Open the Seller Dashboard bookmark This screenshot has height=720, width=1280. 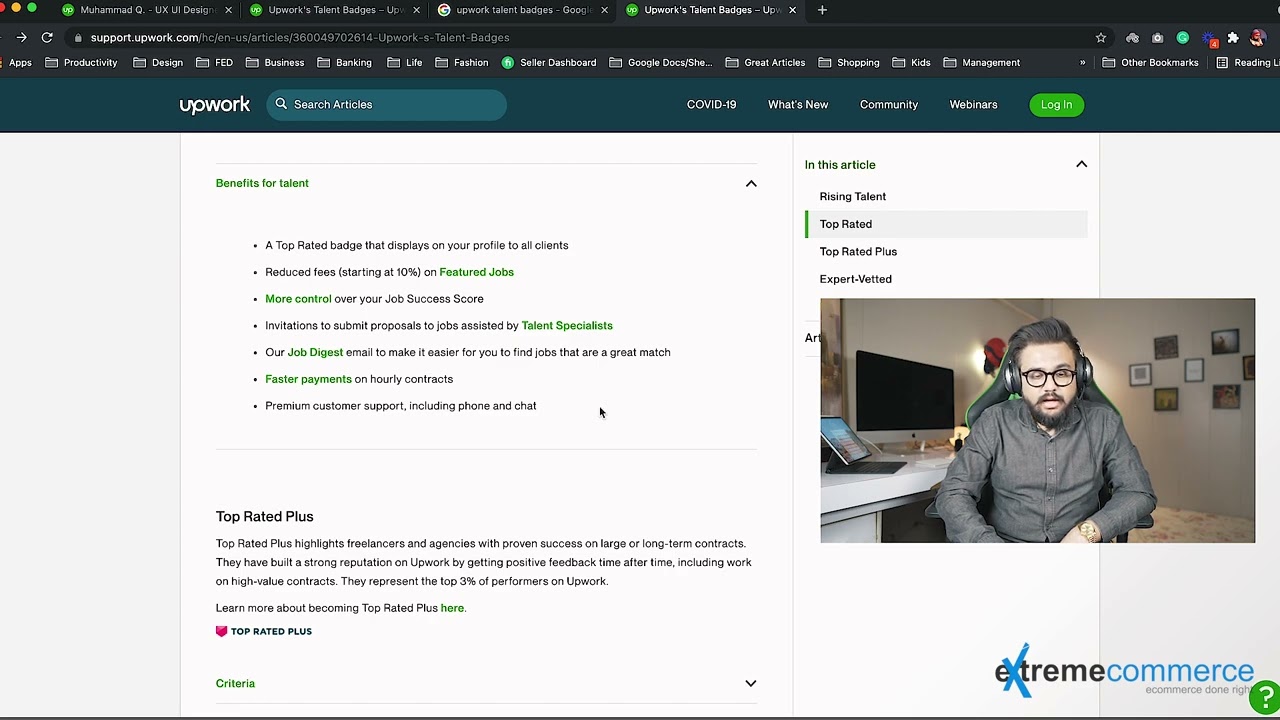pos(549,62)
